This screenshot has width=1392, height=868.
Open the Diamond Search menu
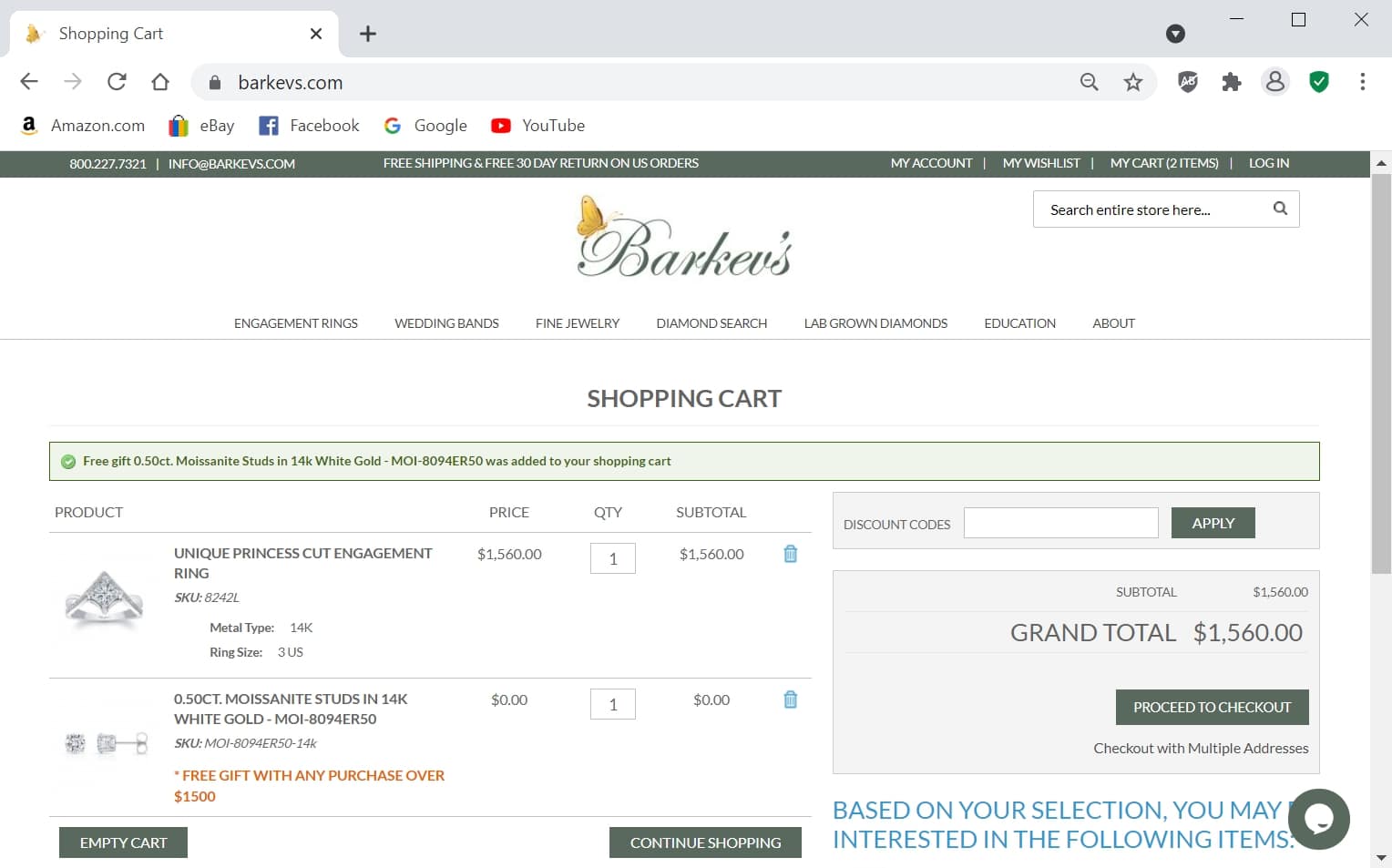pos(711,323)
